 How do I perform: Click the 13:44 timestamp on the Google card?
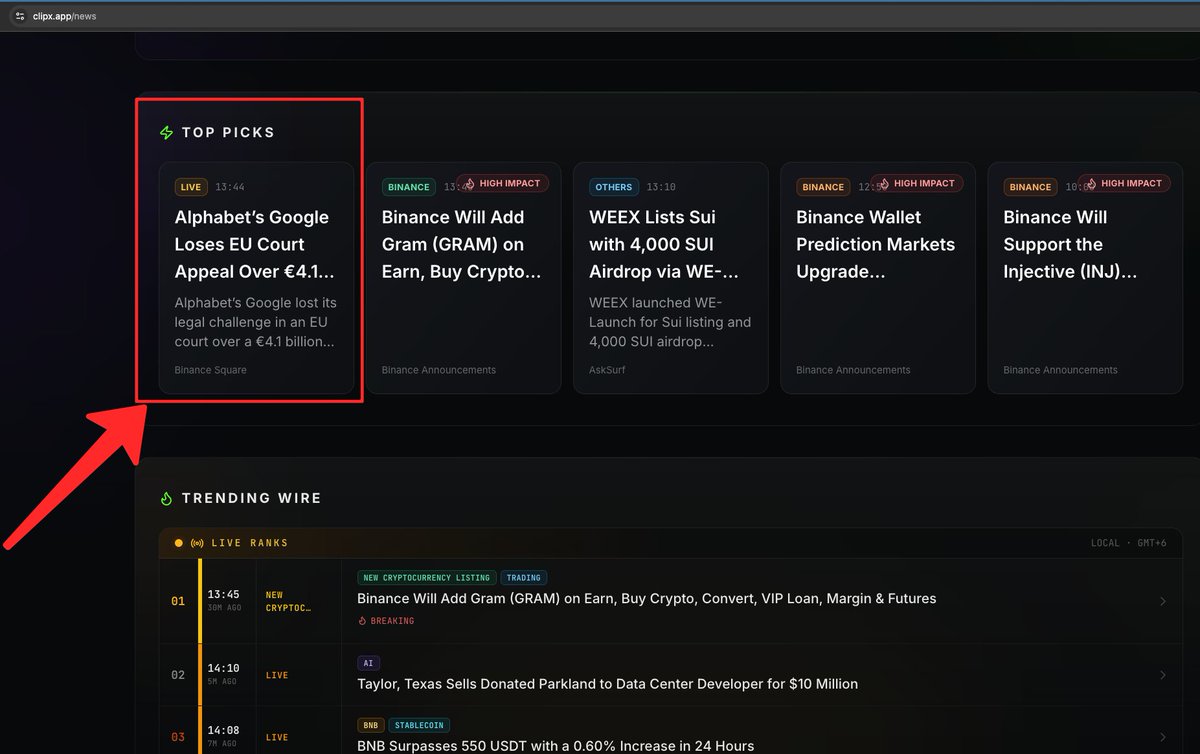(230, 187)
